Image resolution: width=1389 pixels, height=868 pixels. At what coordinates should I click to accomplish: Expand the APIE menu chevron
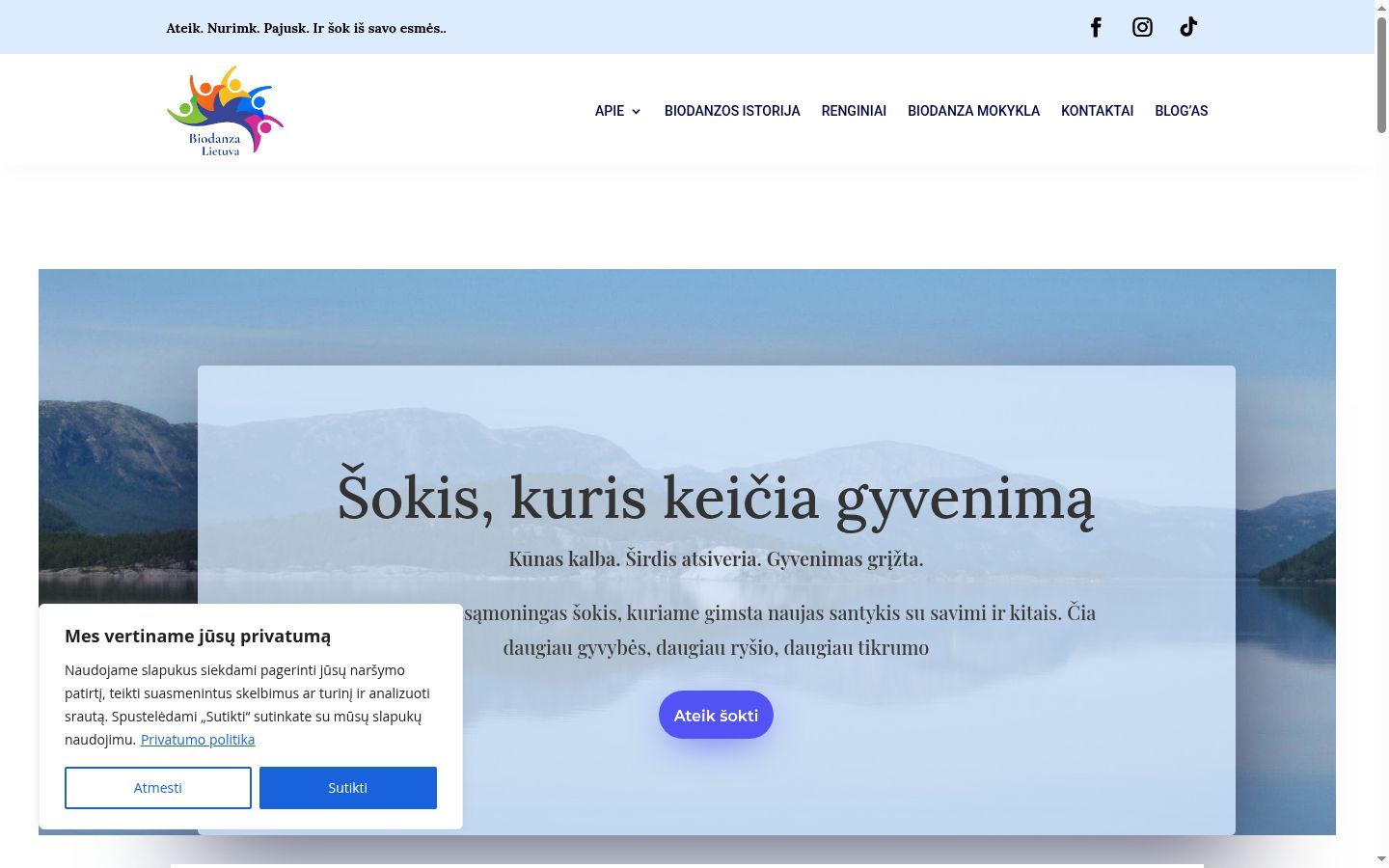coord(636,112)
